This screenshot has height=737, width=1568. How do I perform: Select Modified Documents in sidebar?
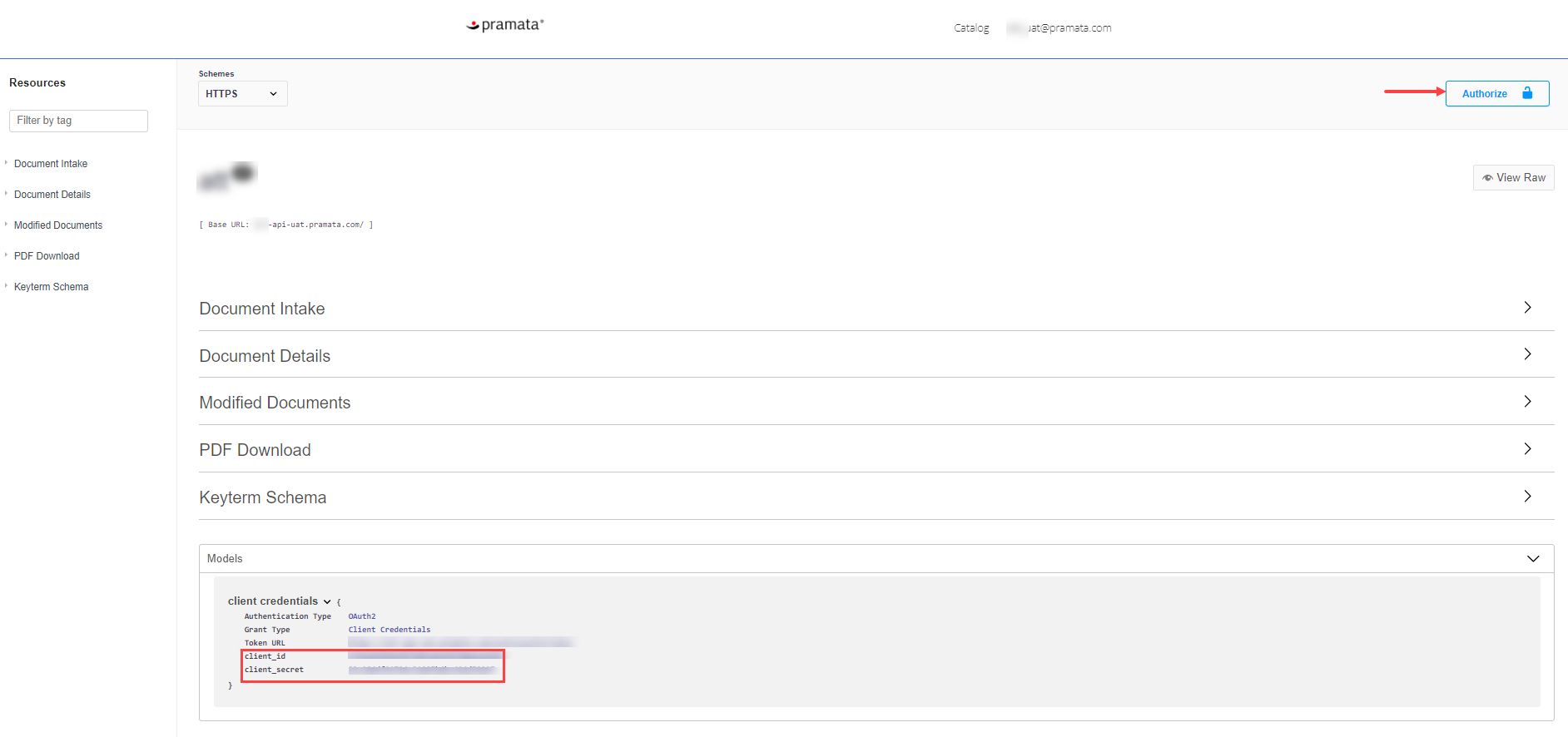(x=58, y=225)
